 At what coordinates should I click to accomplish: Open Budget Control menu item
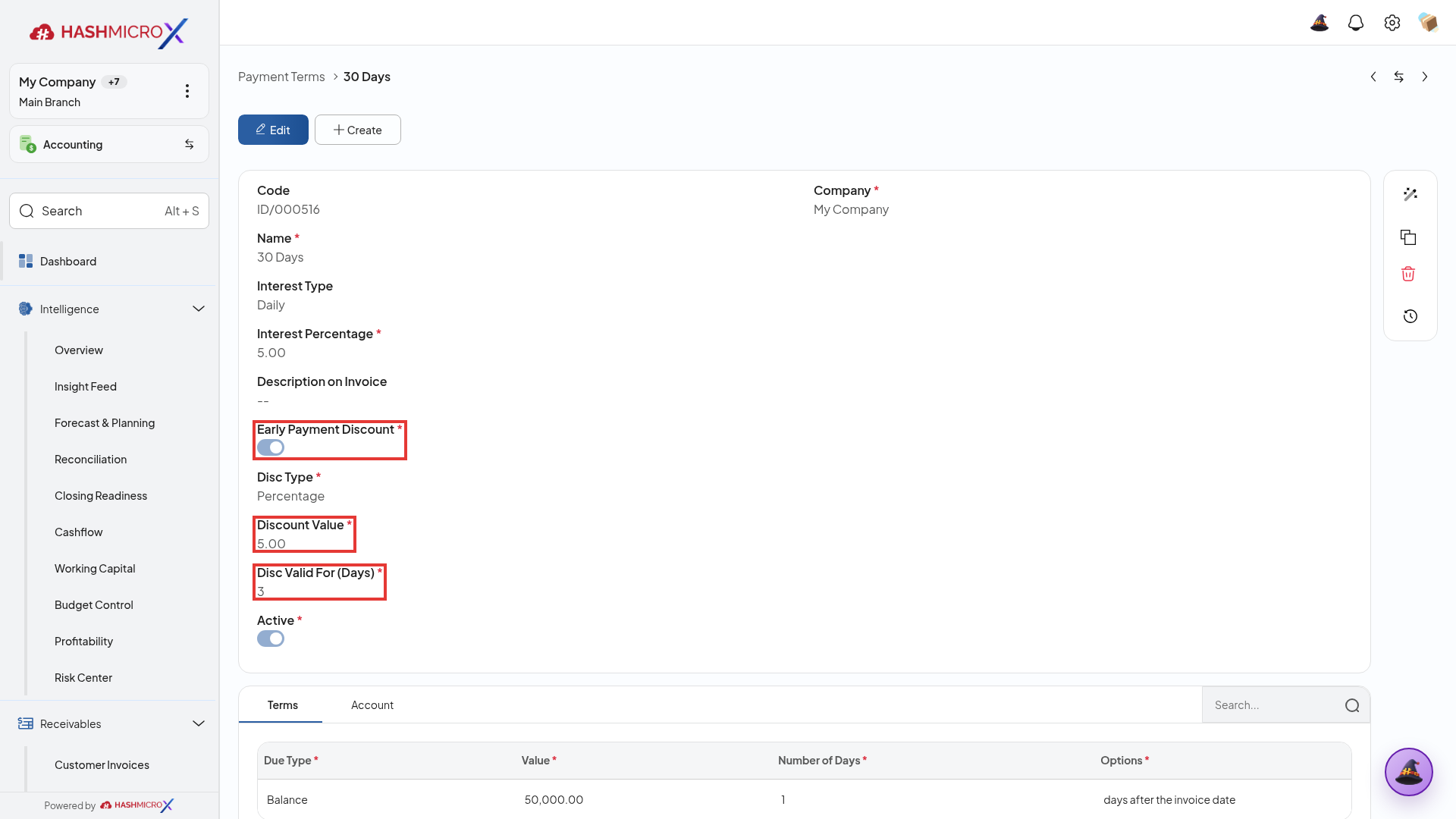94,605
